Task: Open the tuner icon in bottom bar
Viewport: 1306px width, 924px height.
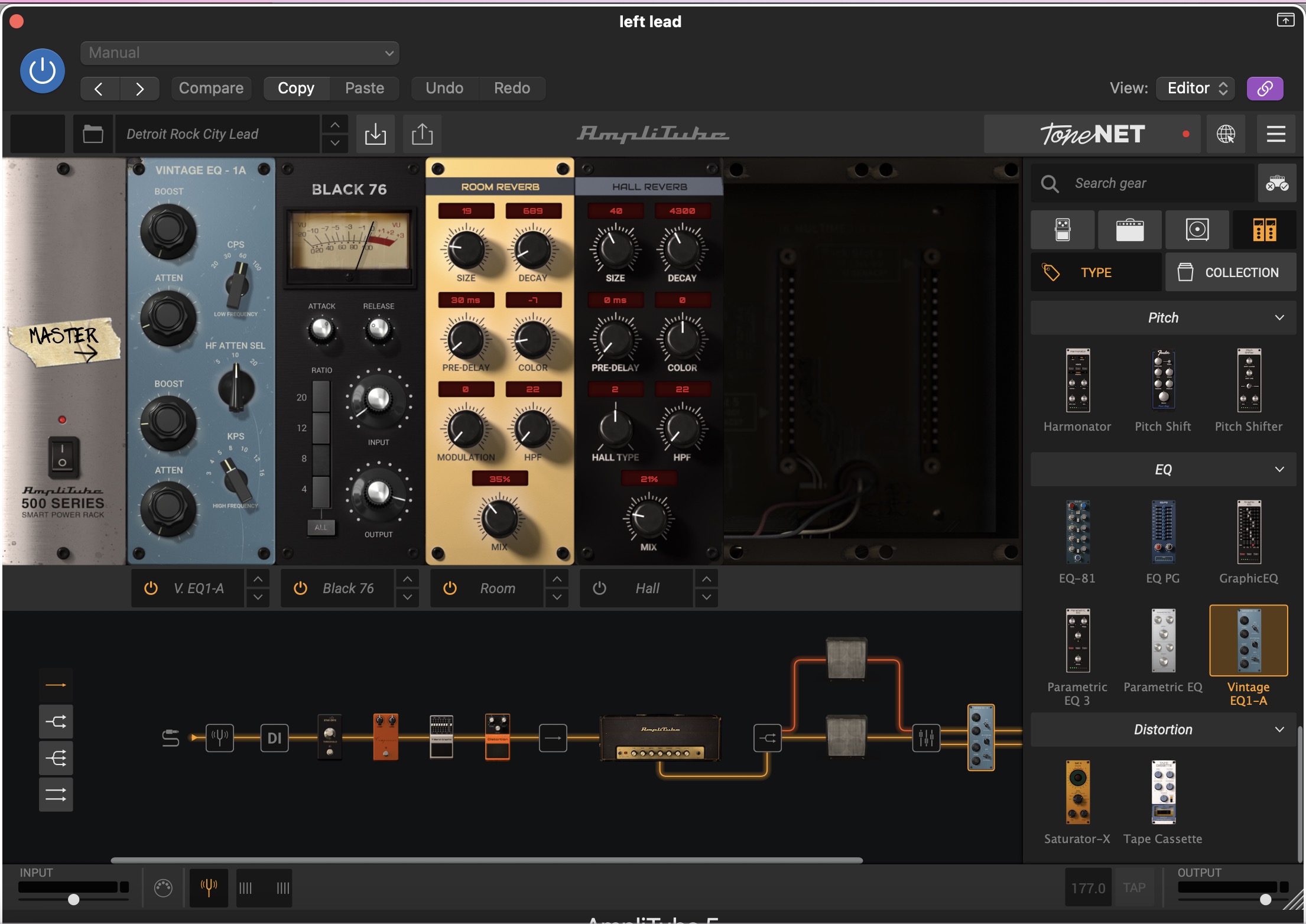Action: pos(209,887)
